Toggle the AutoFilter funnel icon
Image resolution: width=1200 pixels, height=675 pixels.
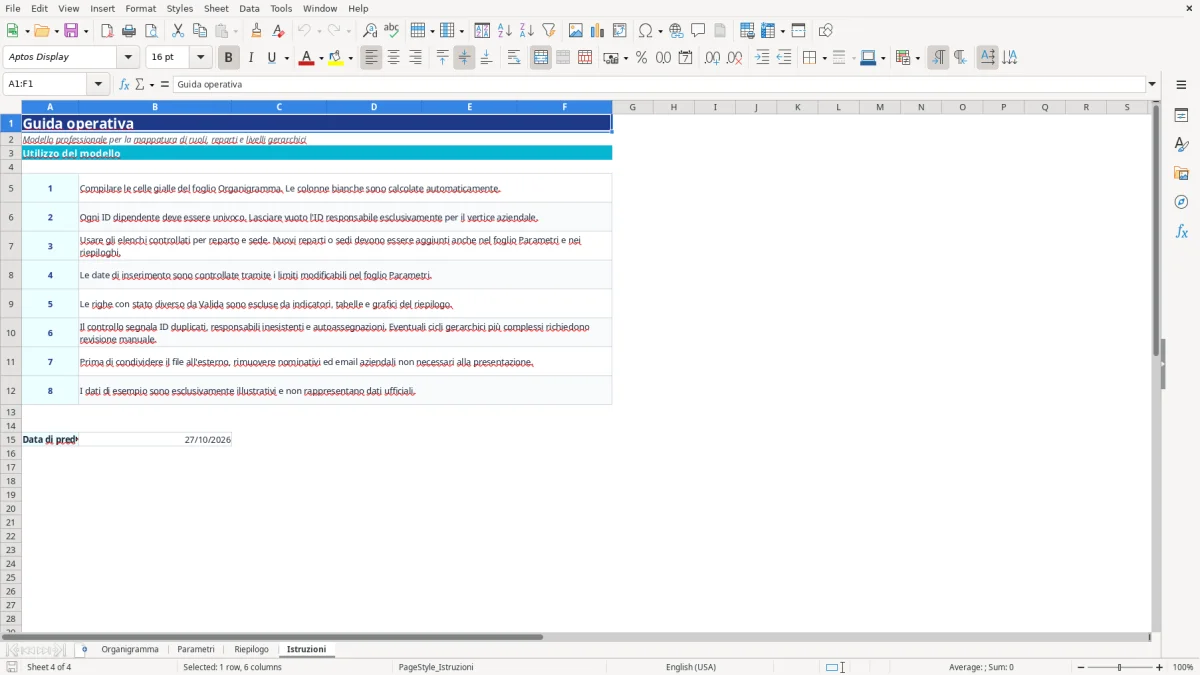click(549, 31)
